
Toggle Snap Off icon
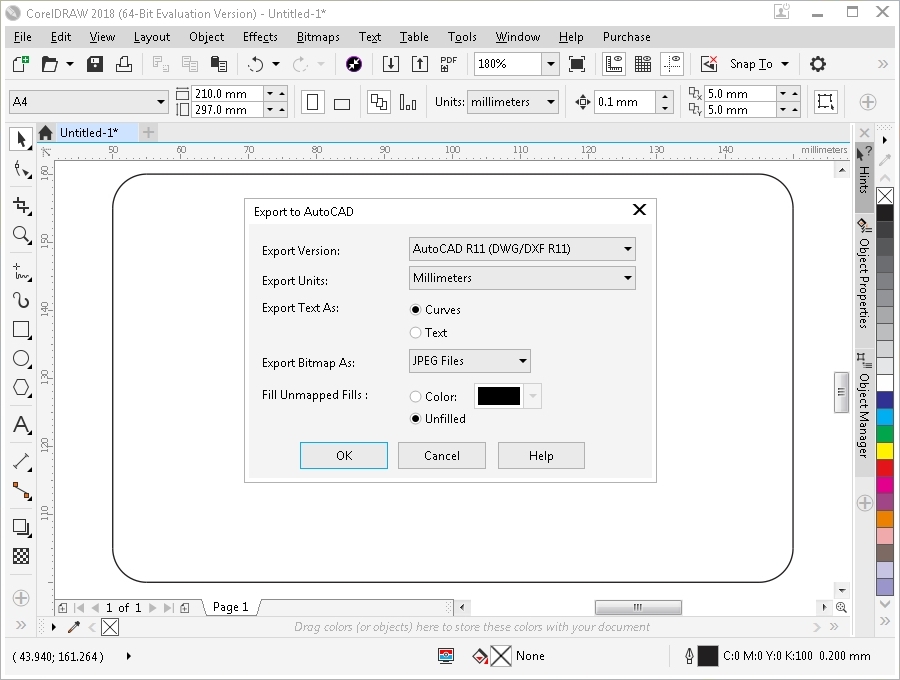[x=709, y=64]
